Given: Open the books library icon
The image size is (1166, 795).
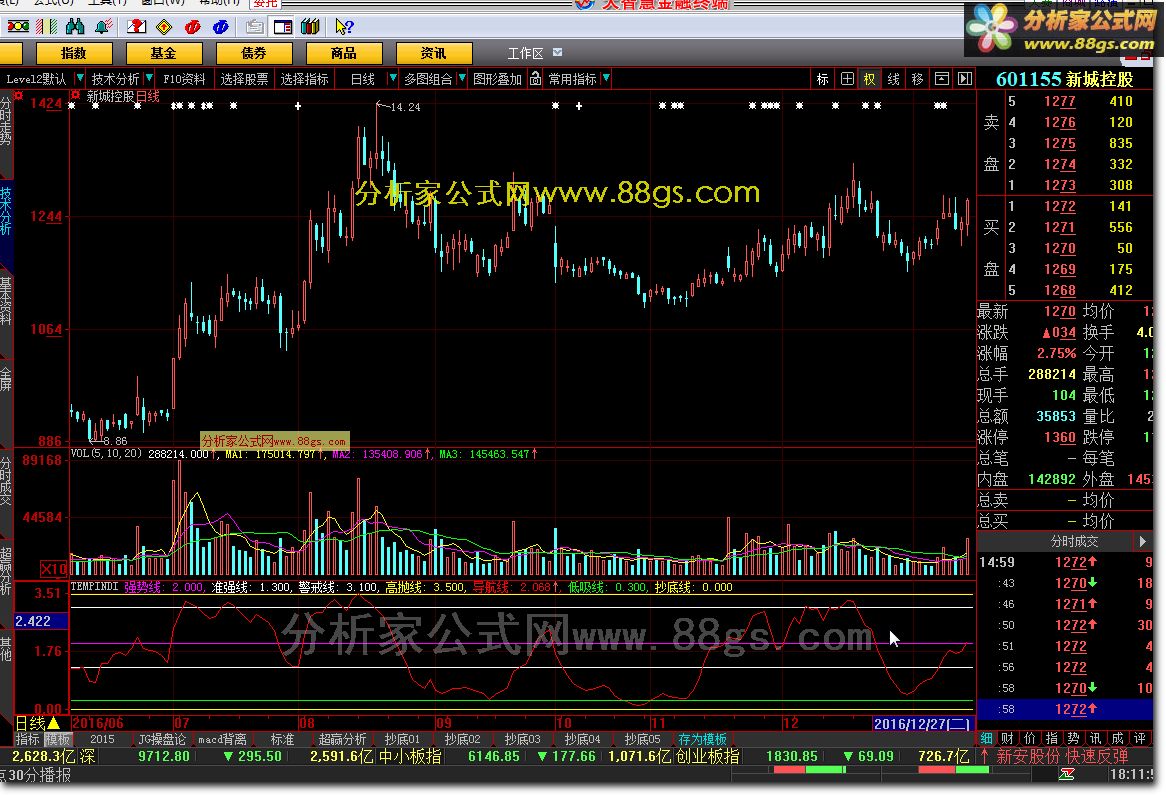Looking at the screenshot, I should [310, 28].
